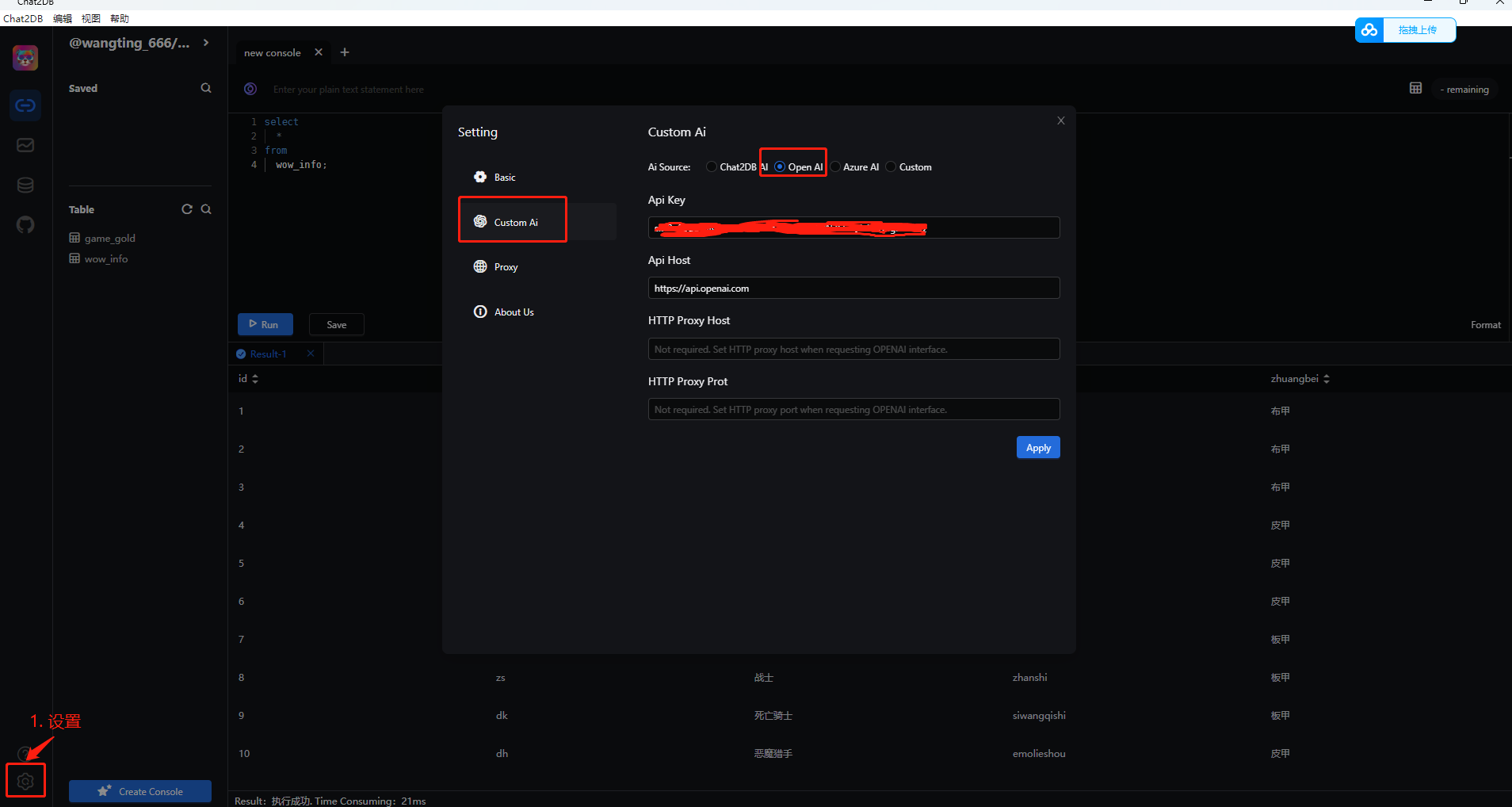Open the 视图 menu
The width and height of the screenshot is (1512, 807).
(91, 18)
